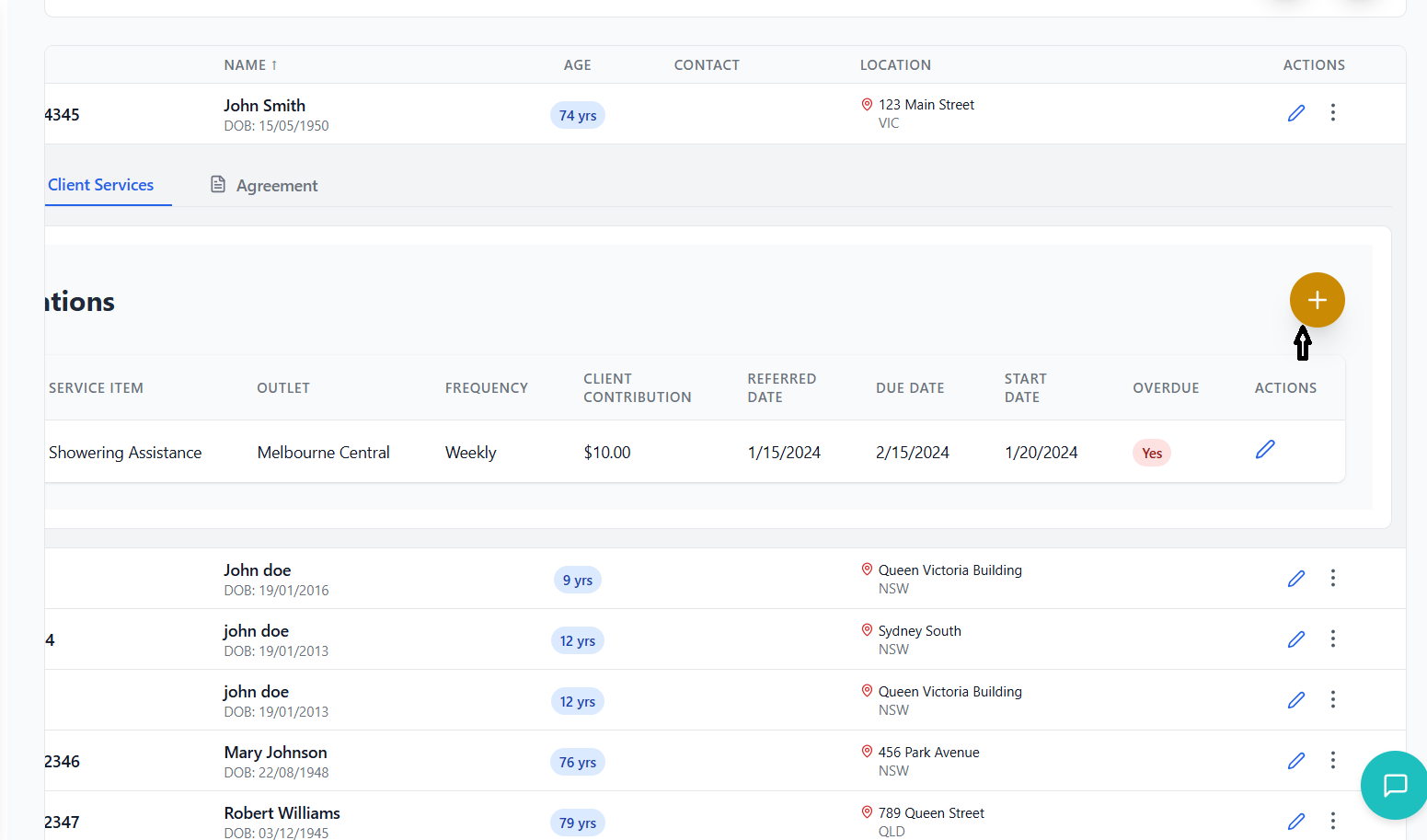Click the edit pencil for Robert Williams
Image resolution: width=1427 pixels, height=840 pixels.
tap(1295, 822)
